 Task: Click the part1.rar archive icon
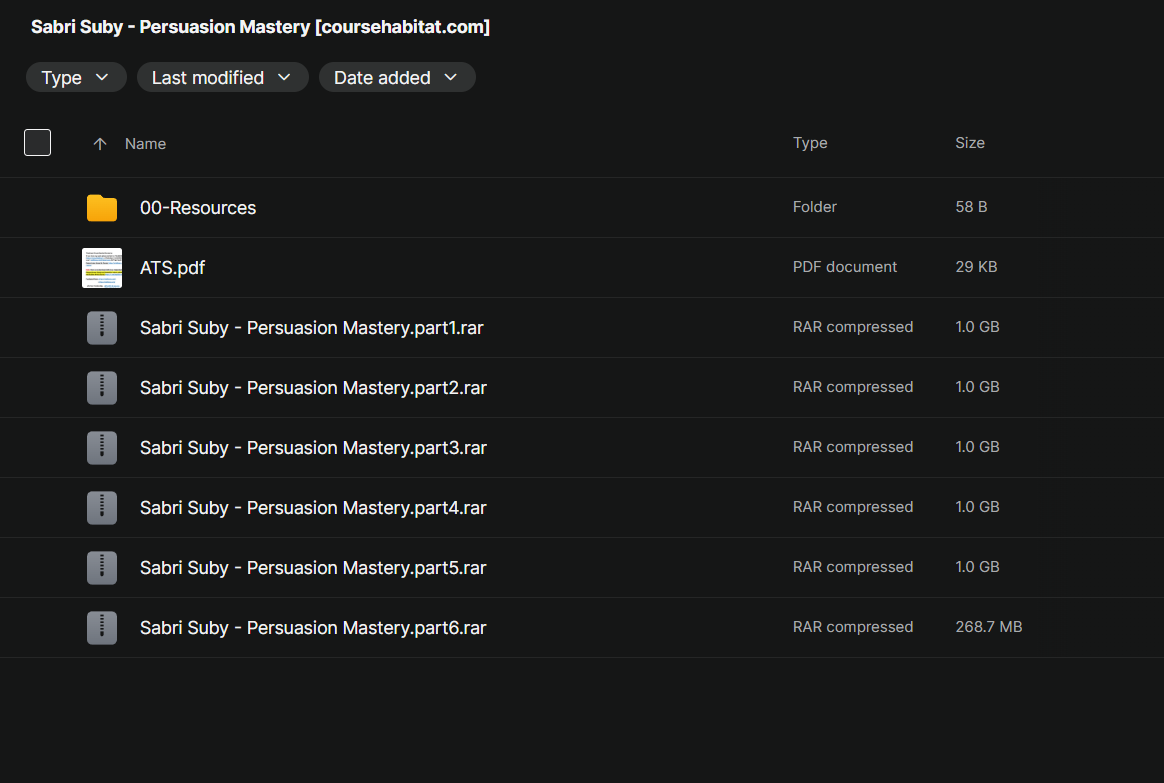[102, 328]
